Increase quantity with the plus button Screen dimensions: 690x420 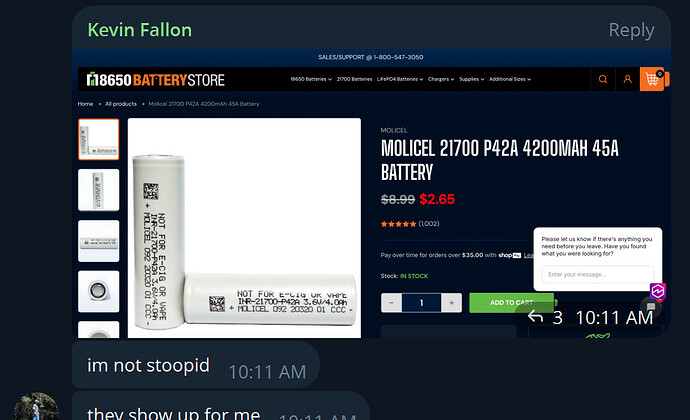451,303
